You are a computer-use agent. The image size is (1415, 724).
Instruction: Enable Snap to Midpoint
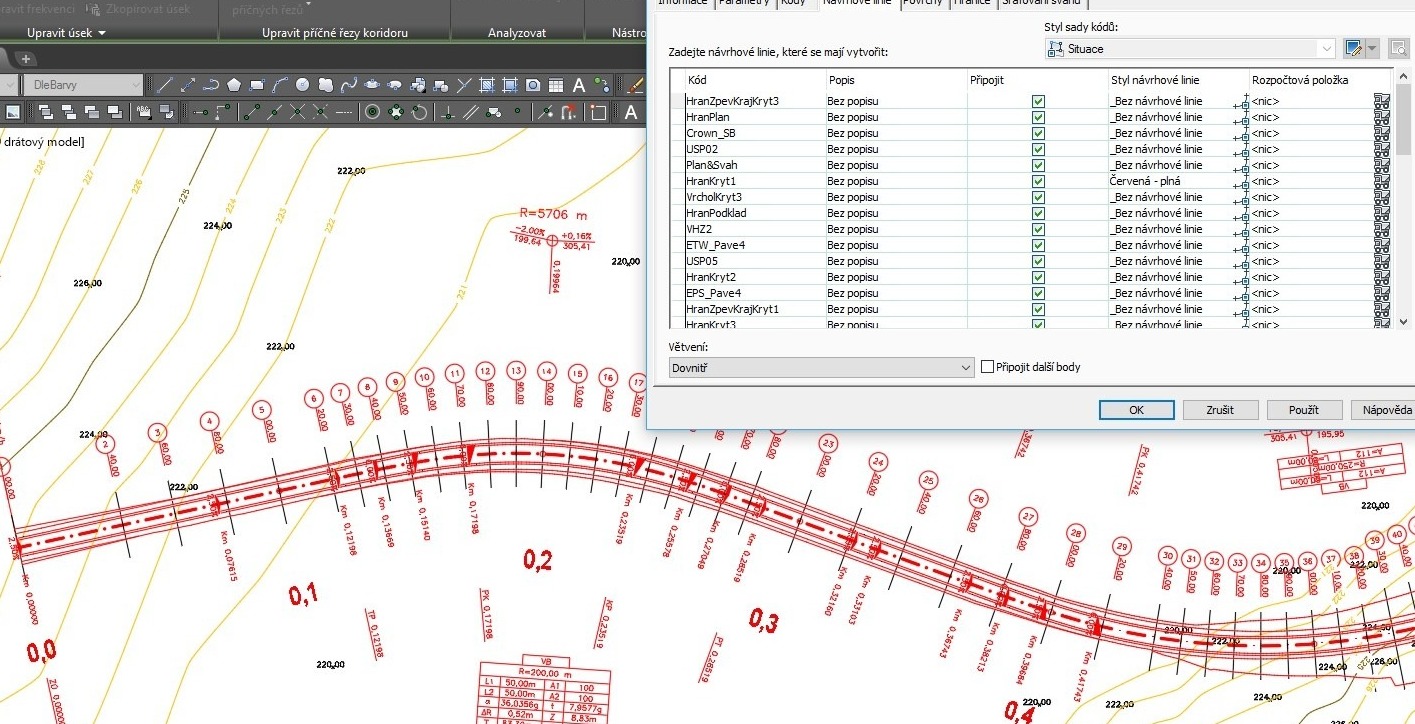point(274,113)
